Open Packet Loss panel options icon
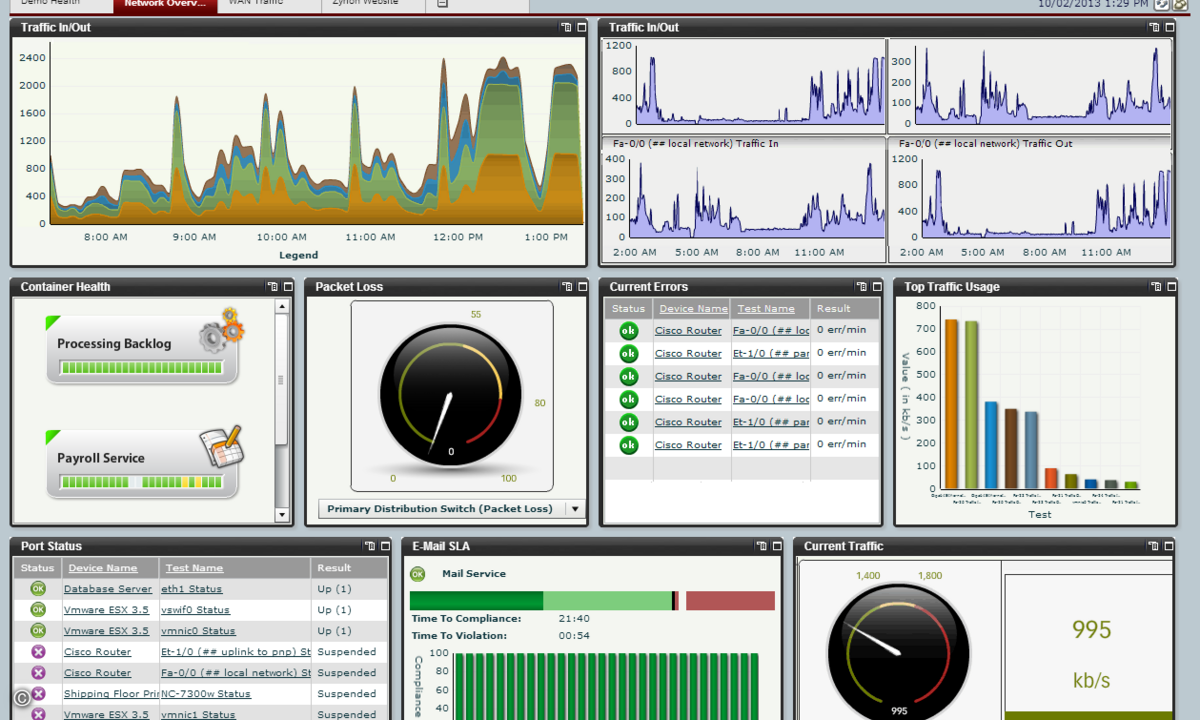1200x720 pixels. pos(567,287)
